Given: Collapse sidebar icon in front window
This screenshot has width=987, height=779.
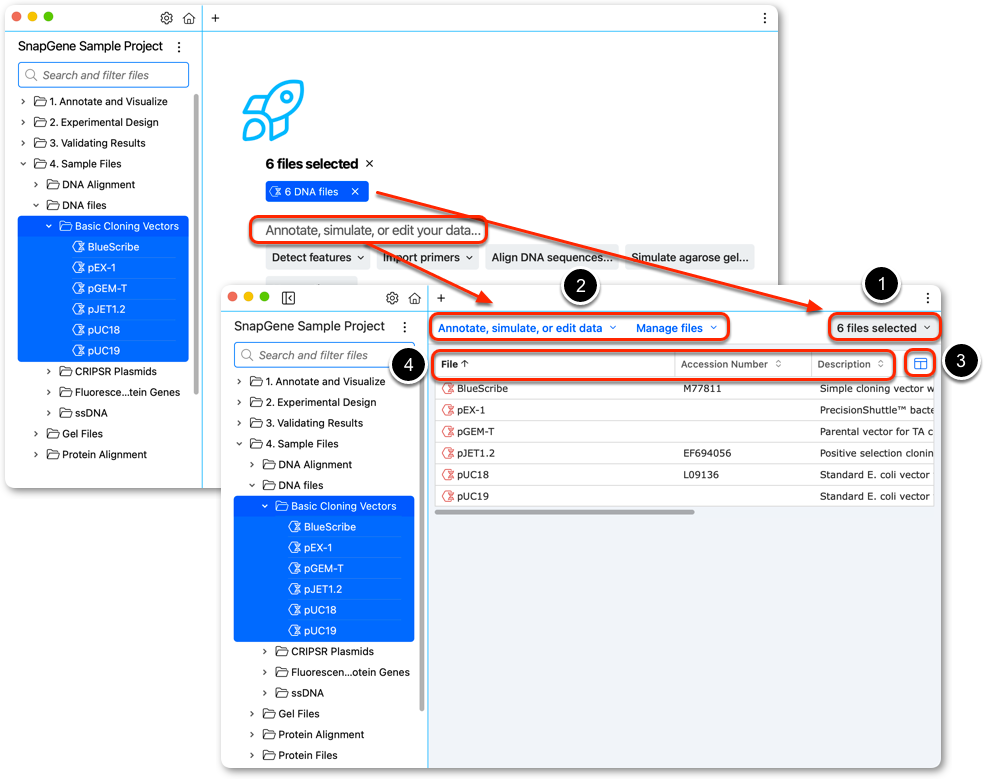Looking at the screenshot, I should click(288, 298).
